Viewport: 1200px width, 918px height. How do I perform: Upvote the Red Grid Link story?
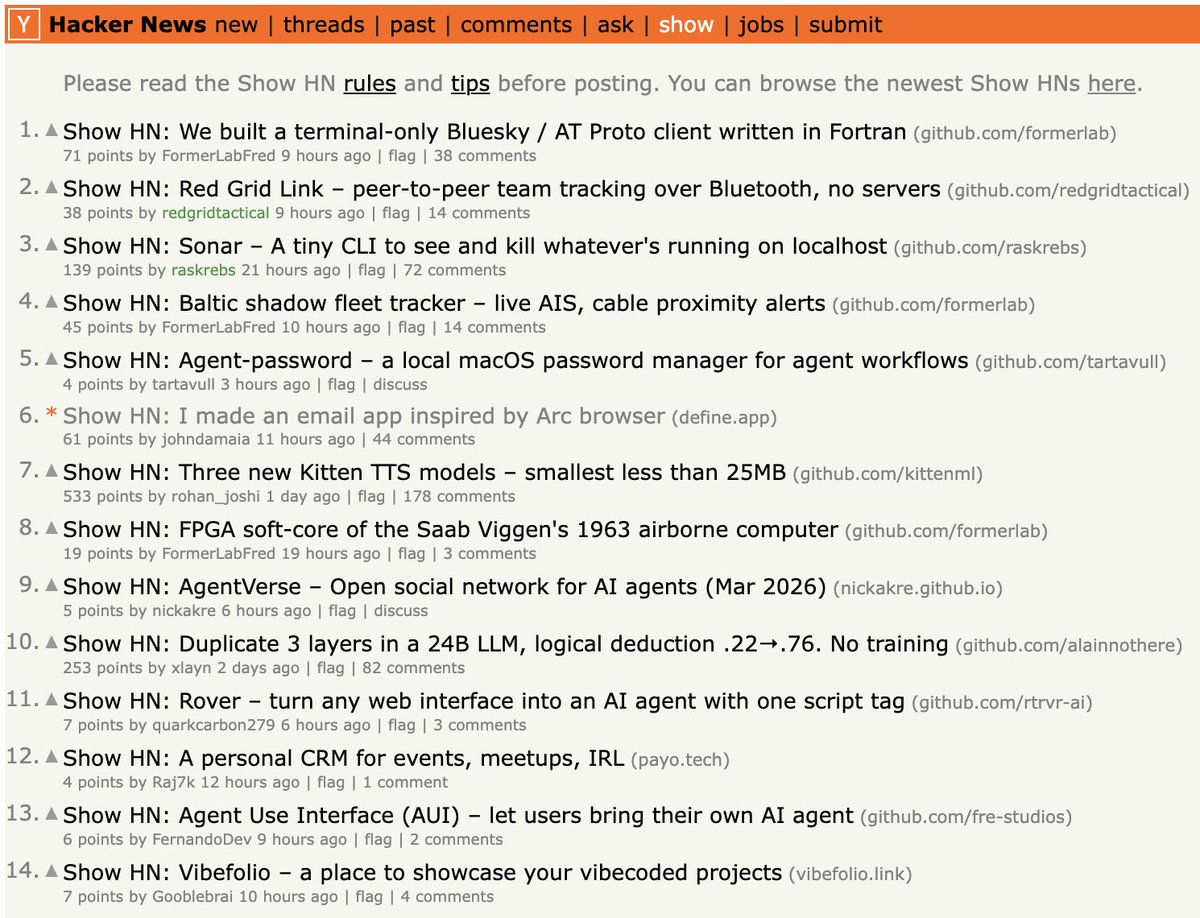pyautogui.click(x=52, y=187)
